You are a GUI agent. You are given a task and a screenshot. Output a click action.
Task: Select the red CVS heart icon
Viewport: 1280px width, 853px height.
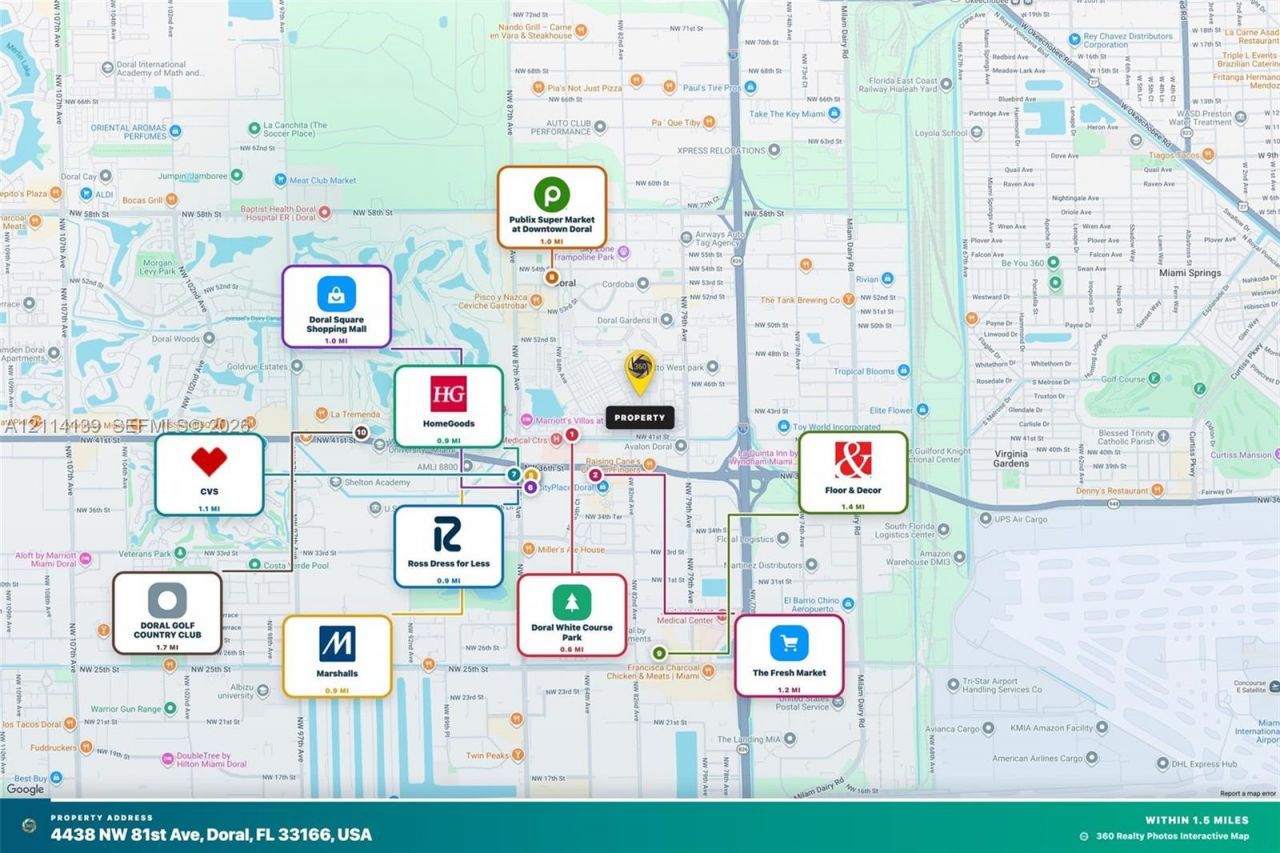209,461
